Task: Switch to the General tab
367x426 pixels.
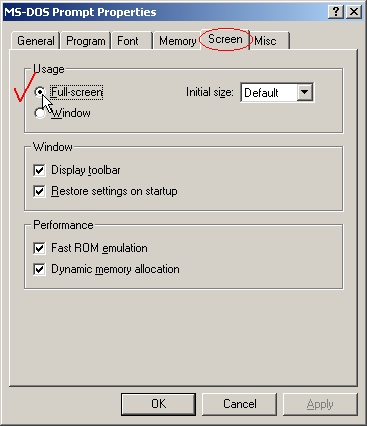Action: point(35,41)
